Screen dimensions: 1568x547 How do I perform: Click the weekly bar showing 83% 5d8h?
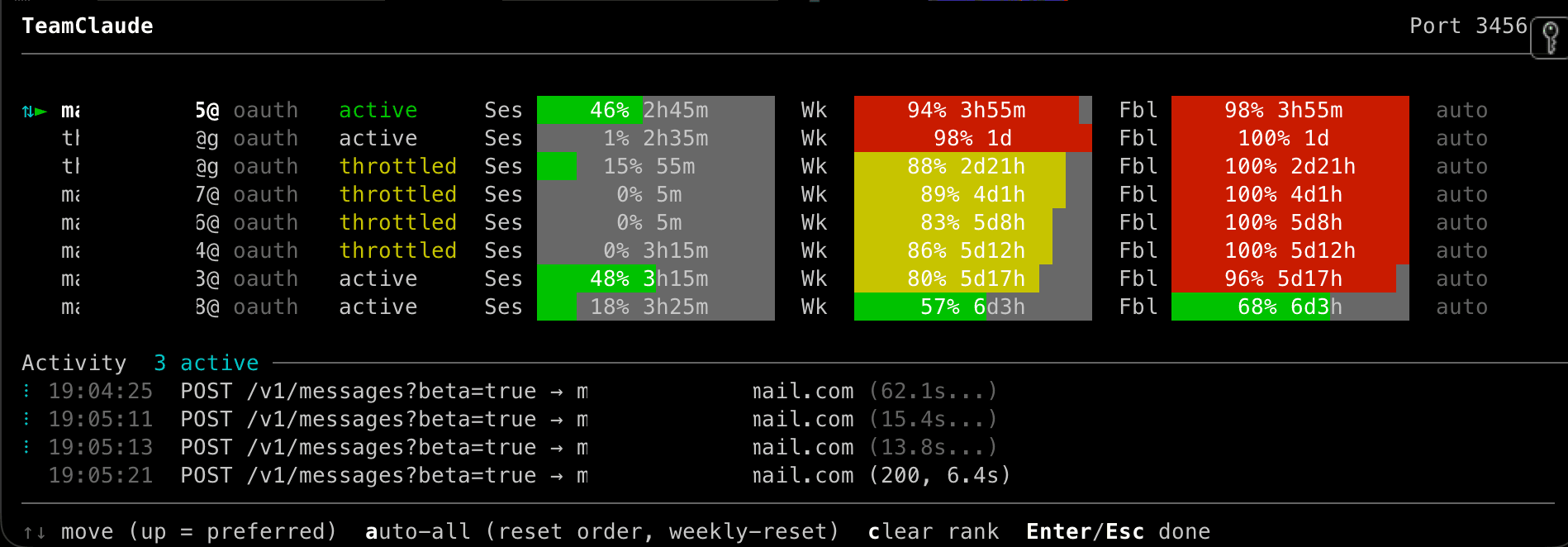coord(973,222)
